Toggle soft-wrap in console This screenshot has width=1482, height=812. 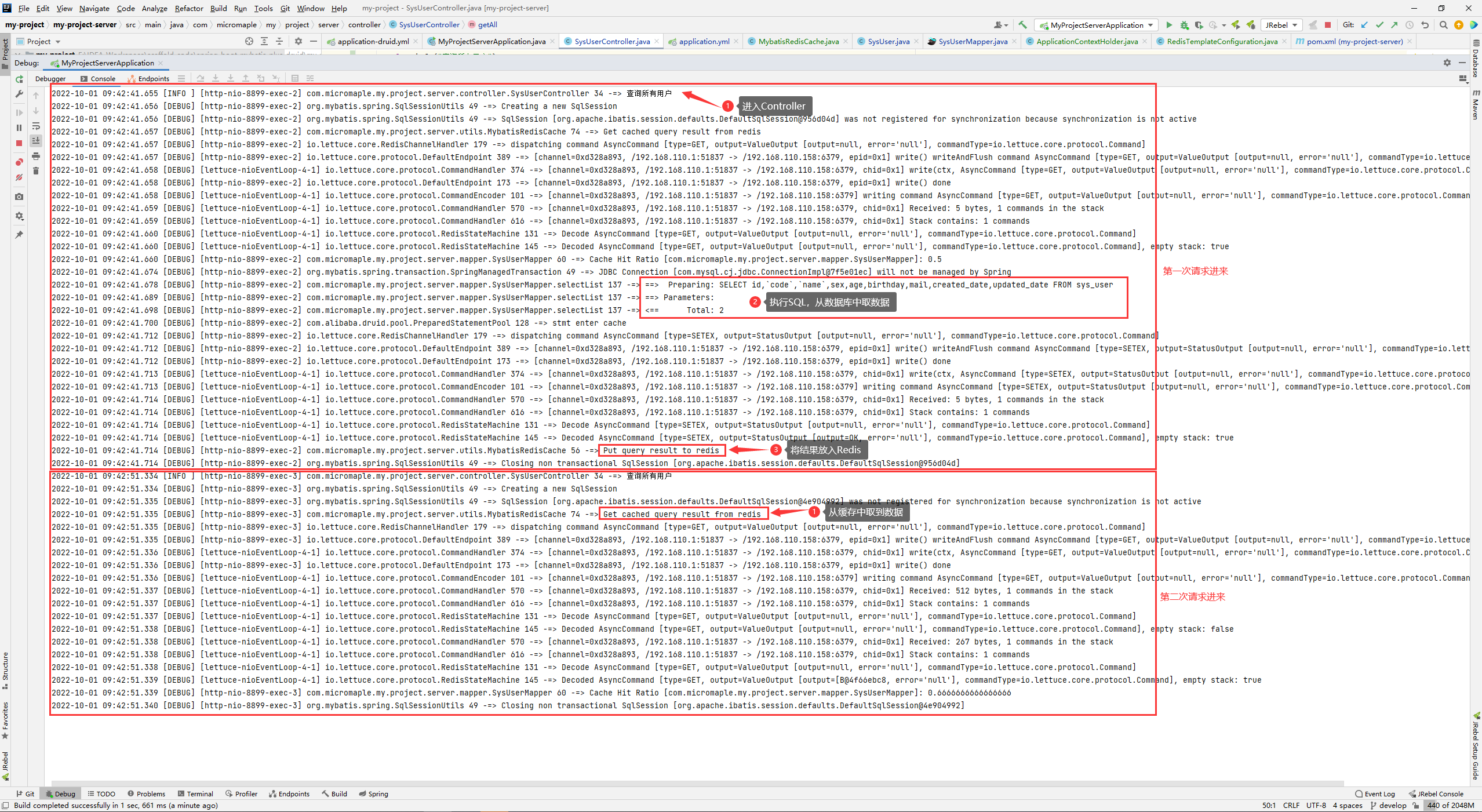36,126
